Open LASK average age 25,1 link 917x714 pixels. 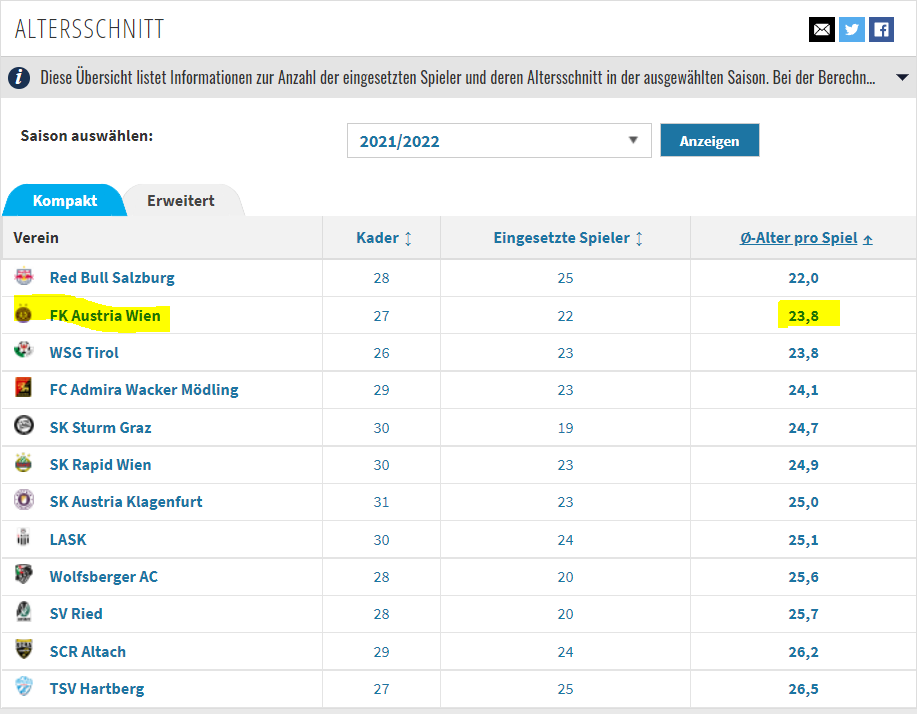804,540
